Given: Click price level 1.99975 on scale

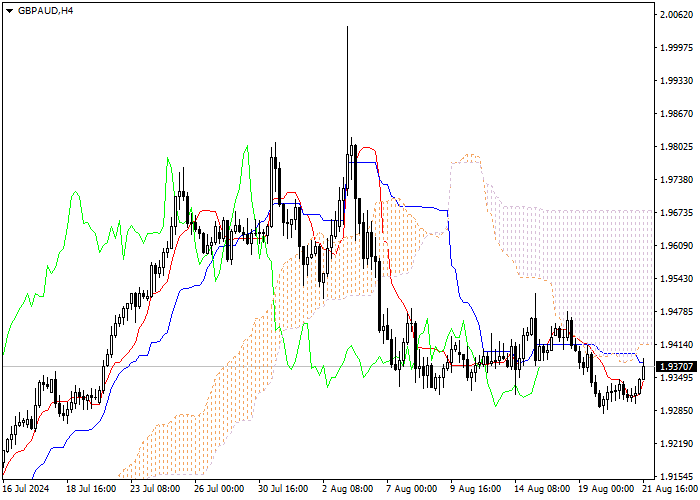Looking at the screenshot, I should (x=677, y=48).
